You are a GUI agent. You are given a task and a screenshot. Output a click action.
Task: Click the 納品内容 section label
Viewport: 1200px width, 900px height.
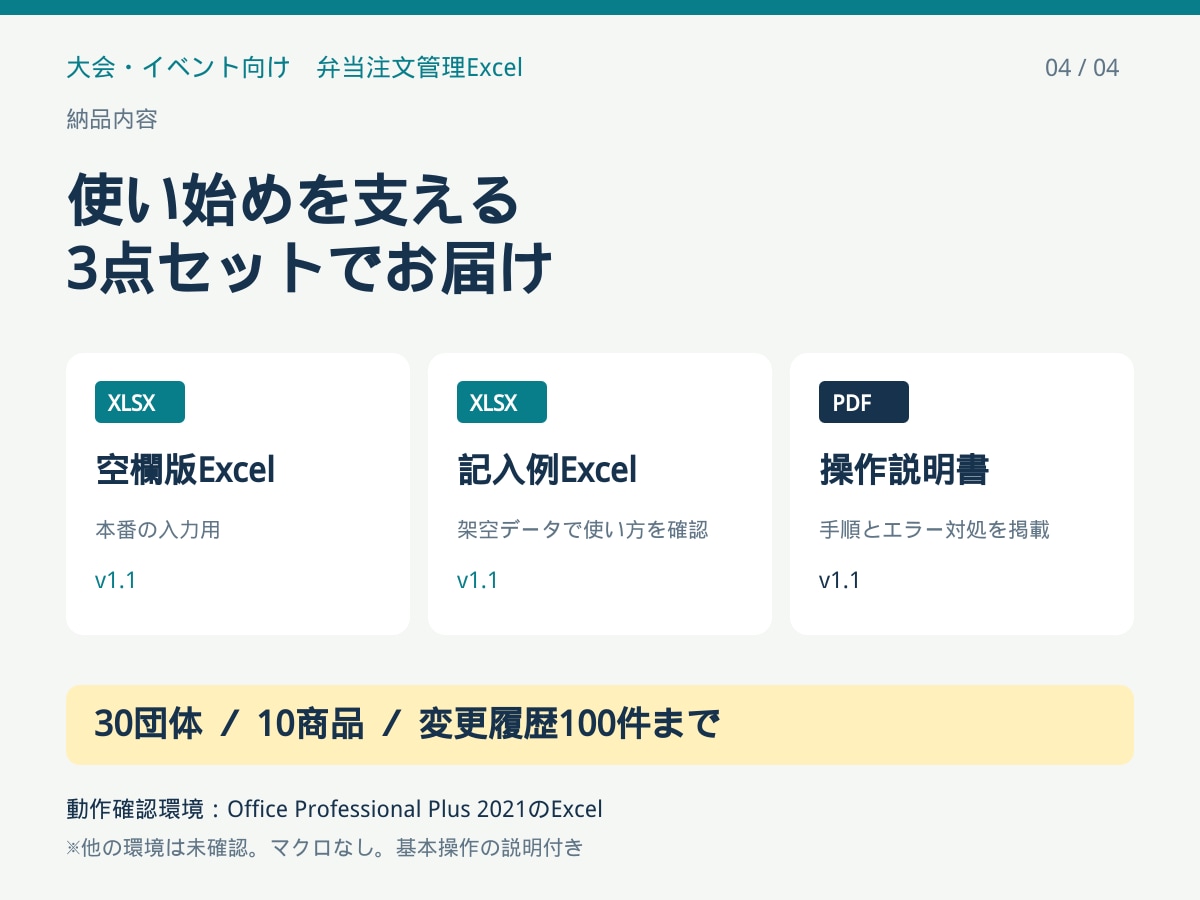pos(112,120)
